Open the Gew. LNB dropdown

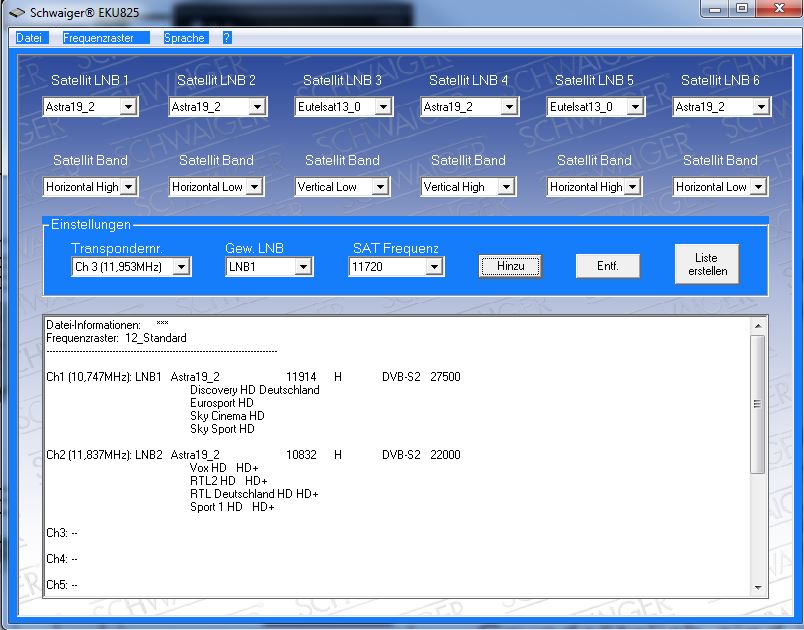click(303, 267)
